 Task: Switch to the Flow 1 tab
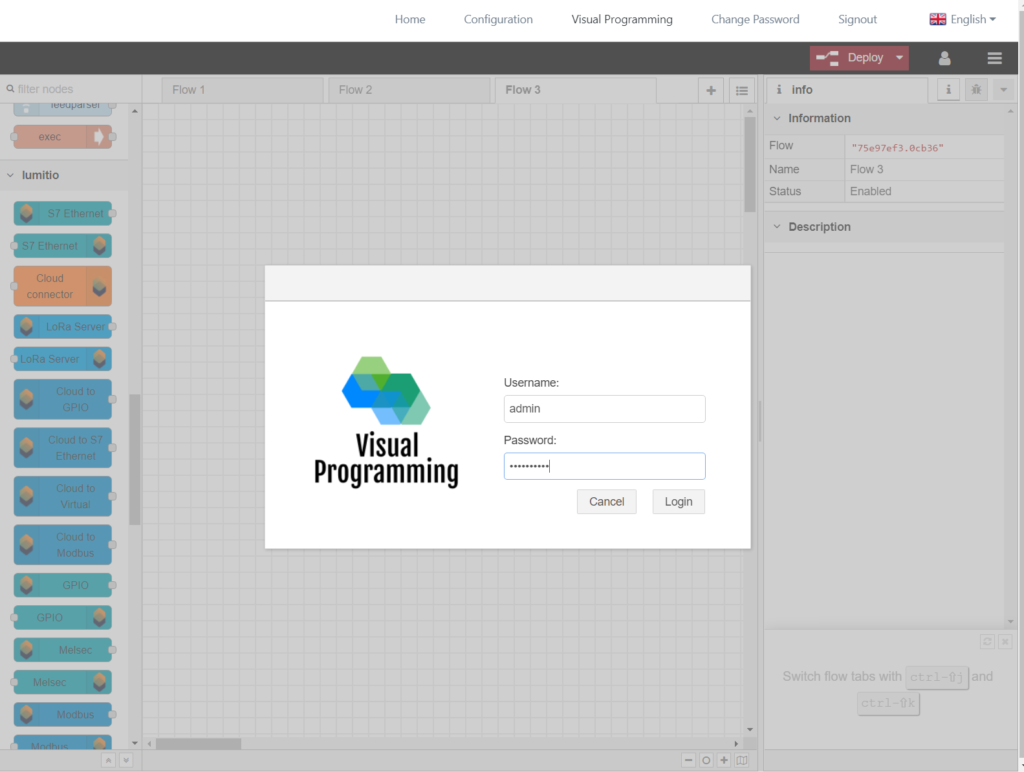tap(242, 90)
